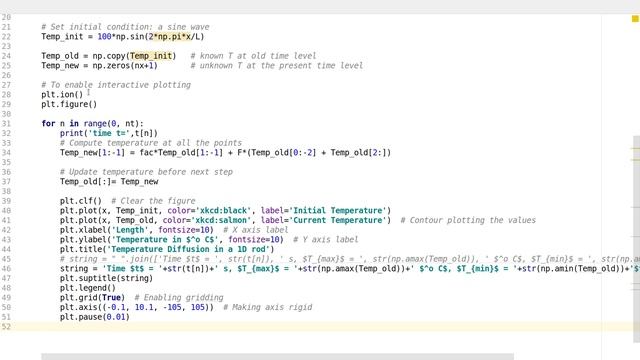Click the 'plt.legend()' line
This screenshot has height=360, width=640.
[x=88, y=288]
